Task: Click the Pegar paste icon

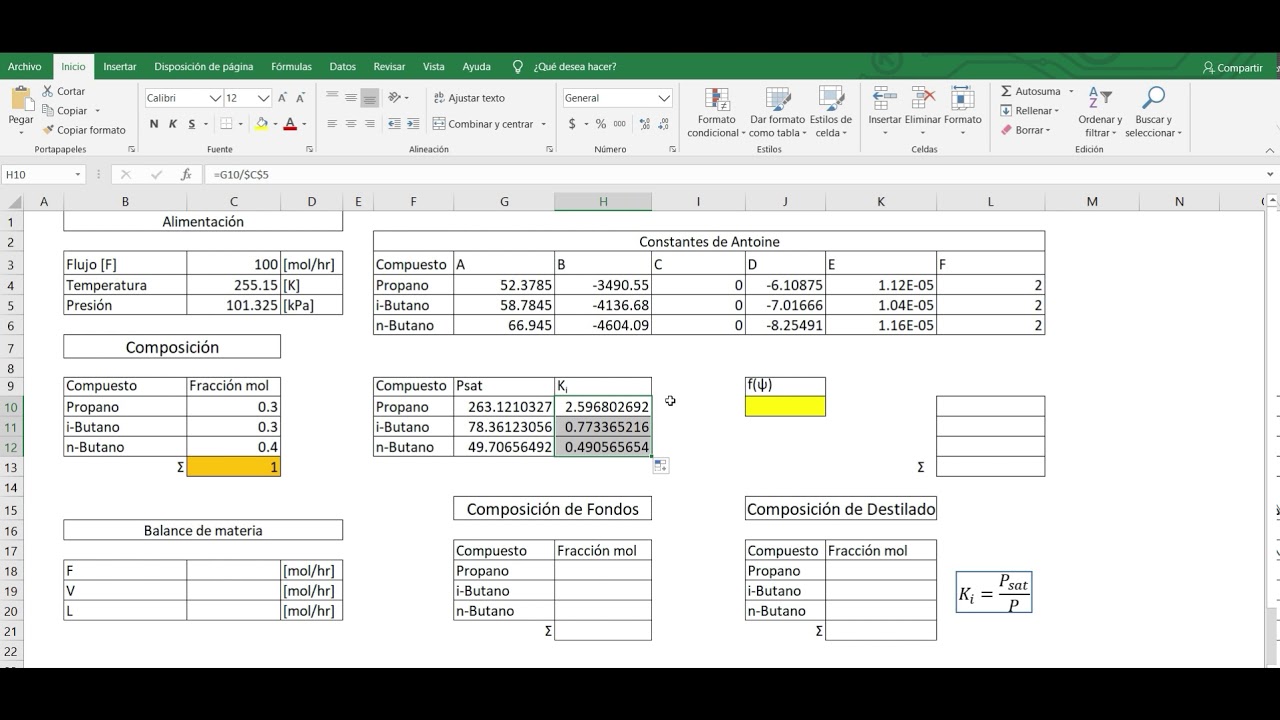Action: (x=21, y=100)
